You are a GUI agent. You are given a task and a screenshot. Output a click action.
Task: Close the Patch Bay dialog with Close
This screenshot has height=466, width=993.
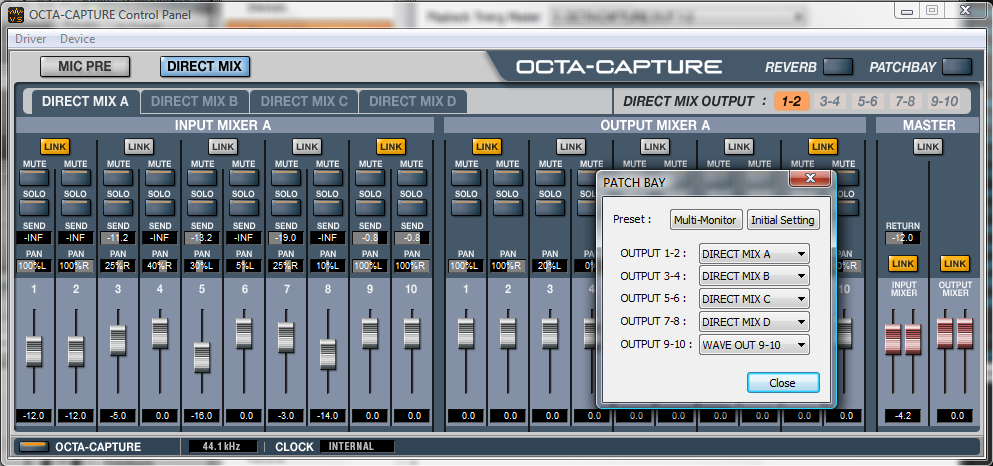click(783, 383)
